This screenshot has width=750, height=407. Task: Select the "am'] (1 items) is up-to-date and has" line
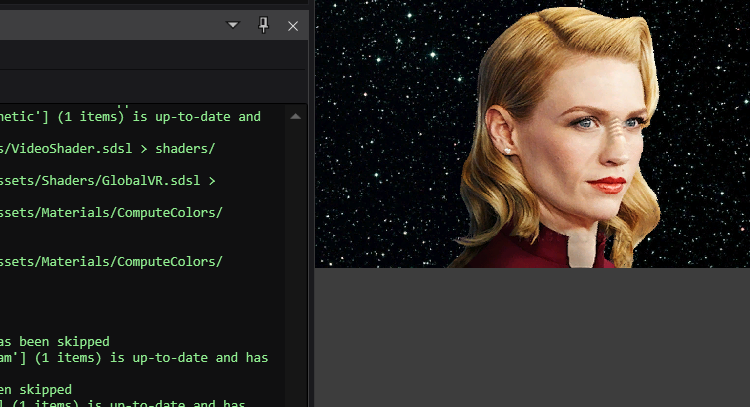coord(134,358)
